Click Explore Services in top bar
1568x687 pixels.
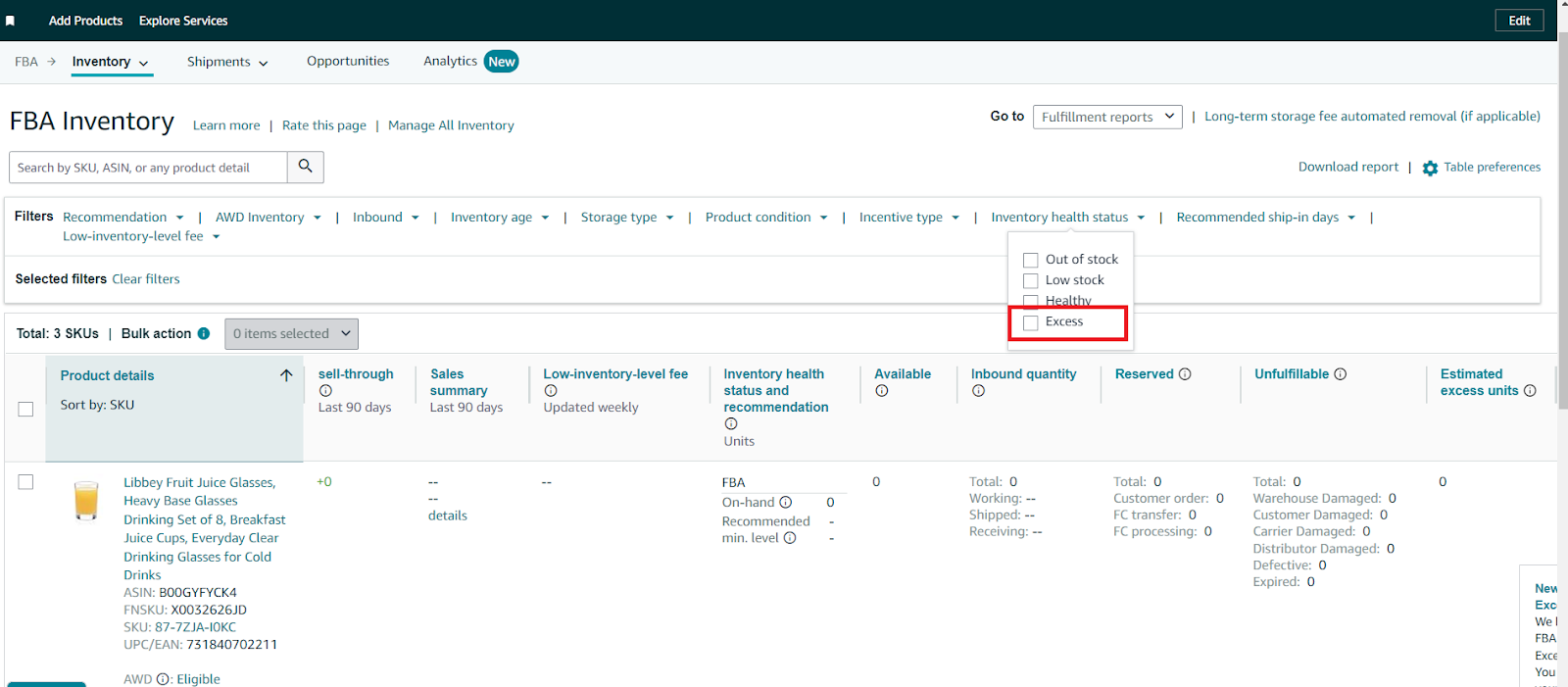183,21
